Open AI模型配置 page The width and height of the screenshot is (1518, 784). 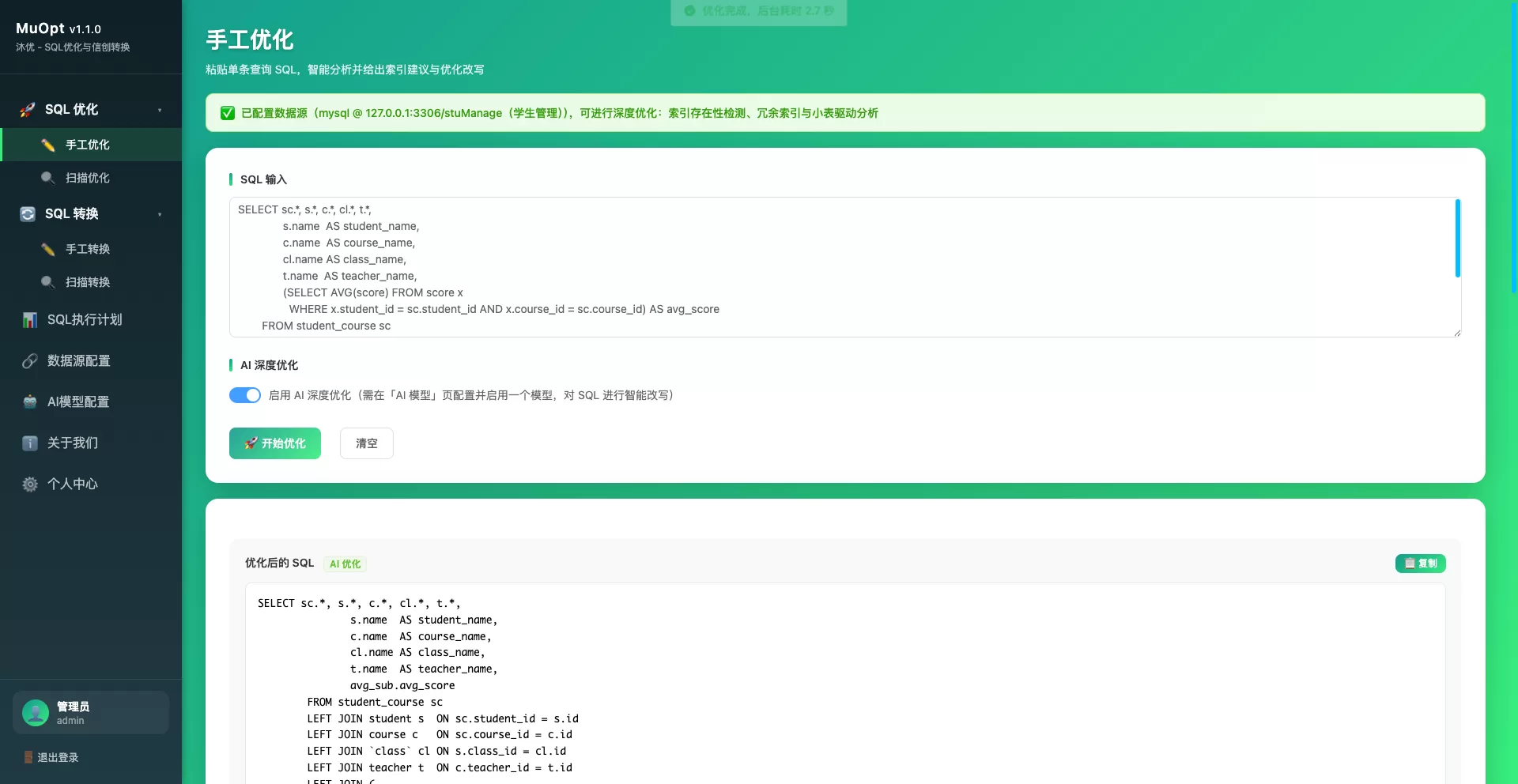click(x=91, y=402)
